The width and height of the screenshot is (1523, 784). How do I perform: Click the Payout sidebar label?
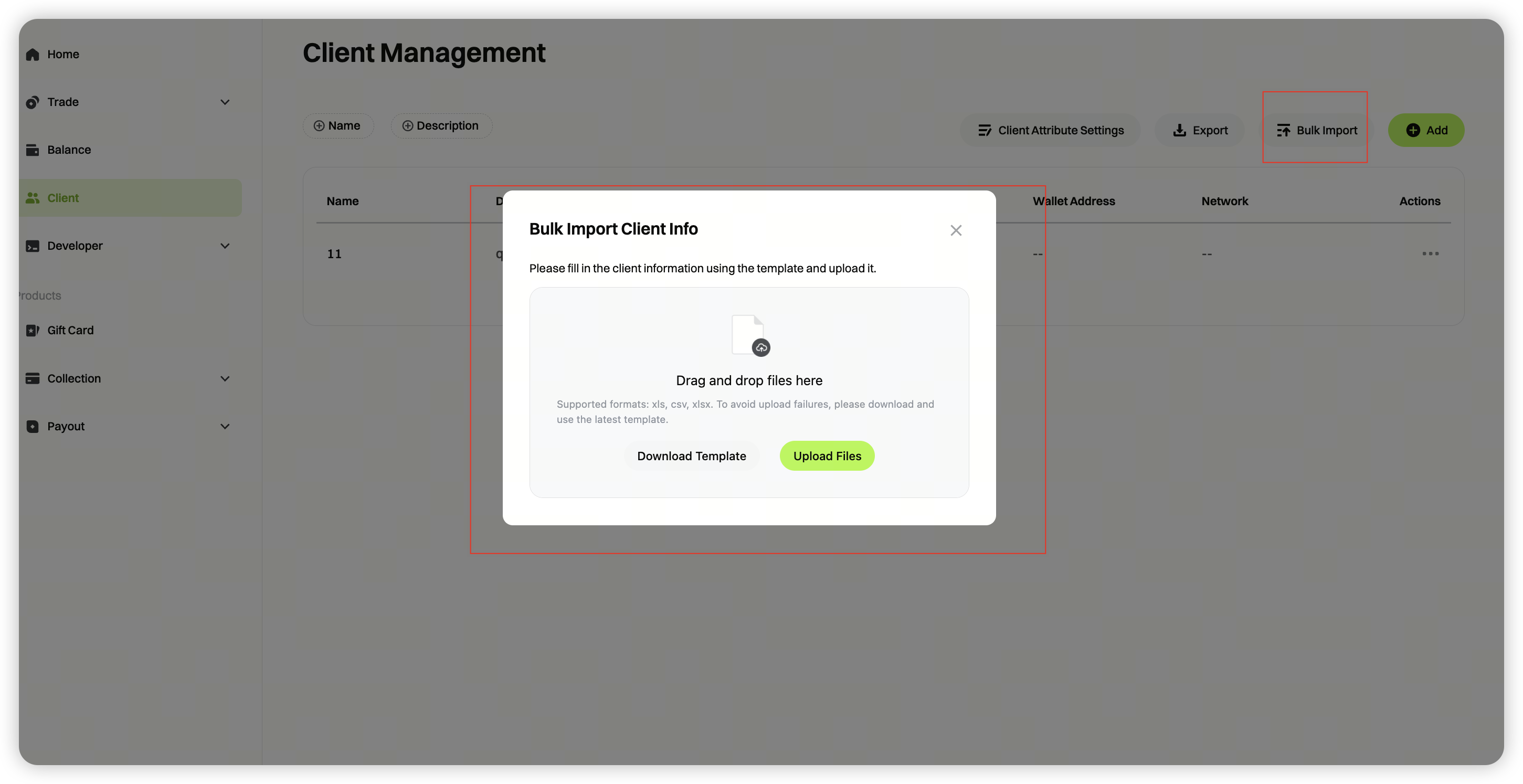tap(66, 426)
